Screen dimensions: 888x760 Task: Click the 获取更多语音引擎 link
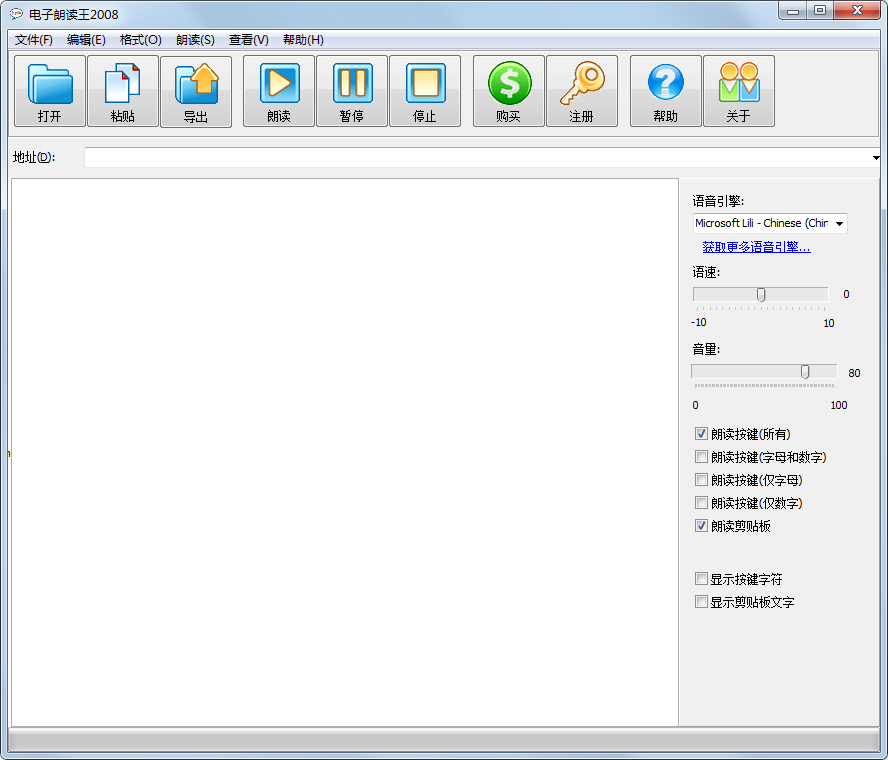tap(756, 247)
